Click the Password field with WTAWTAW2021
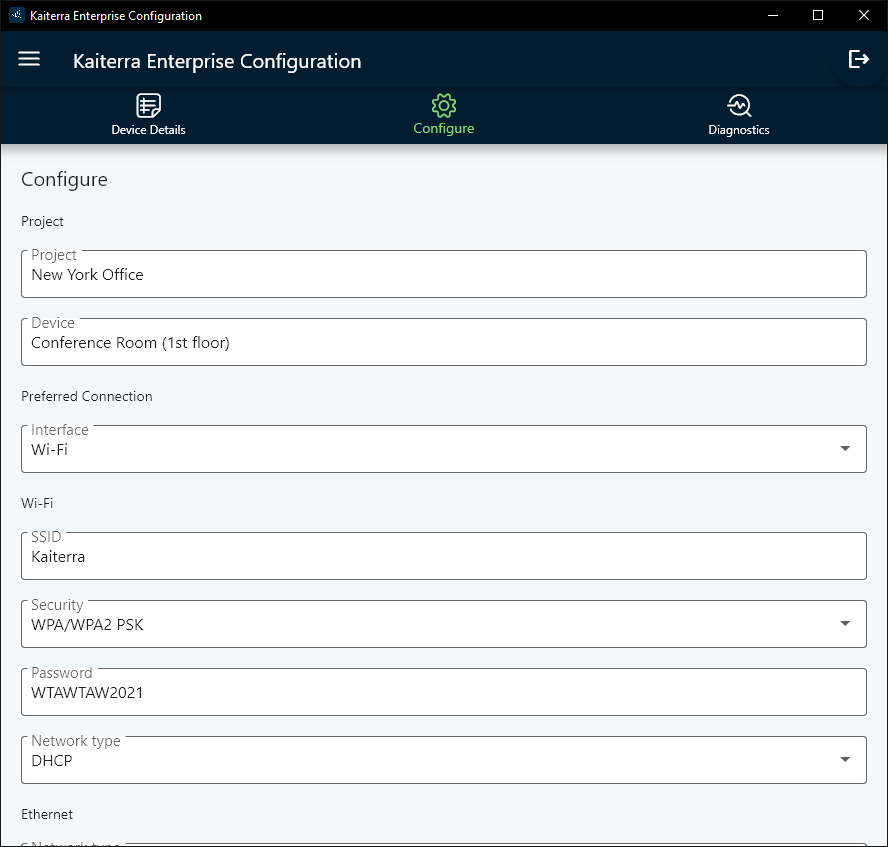The image size is (888, 847). click(443, 691)
